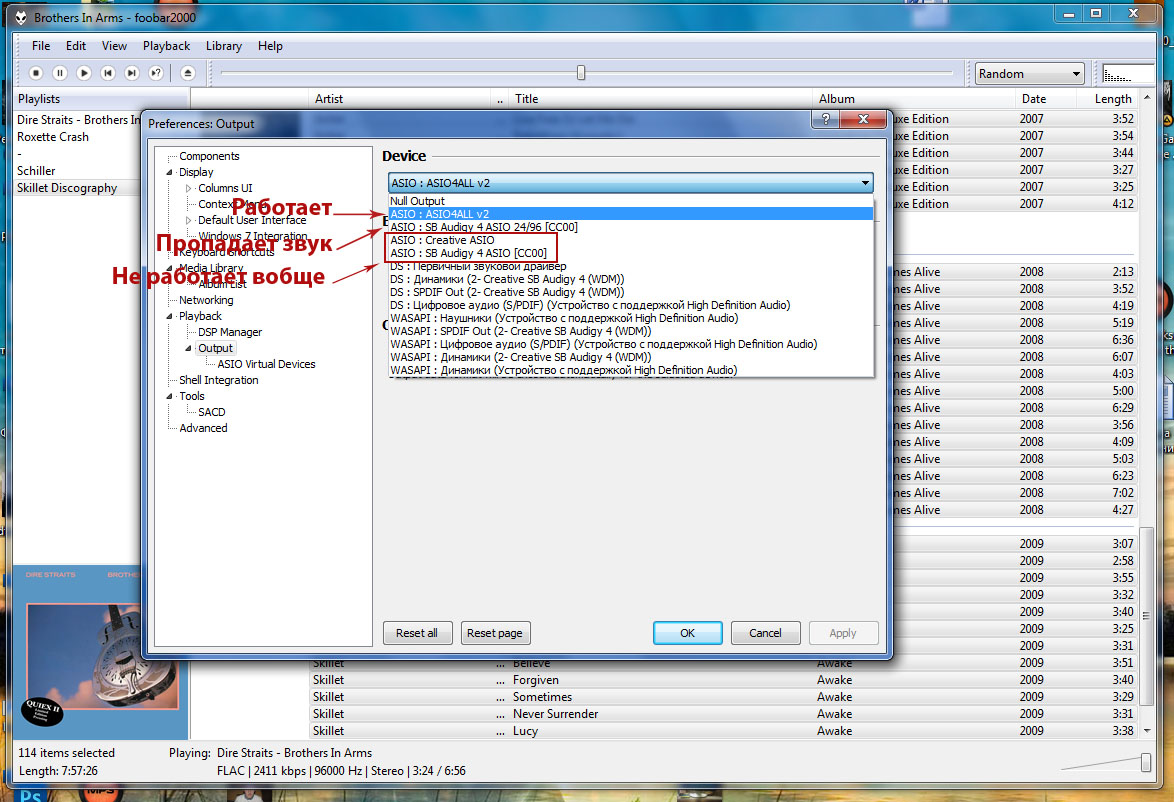The height and width of the screenshot is (802, 1174).
Task: Select Shell Integration in the preferences tree
Action: [219, 380]
